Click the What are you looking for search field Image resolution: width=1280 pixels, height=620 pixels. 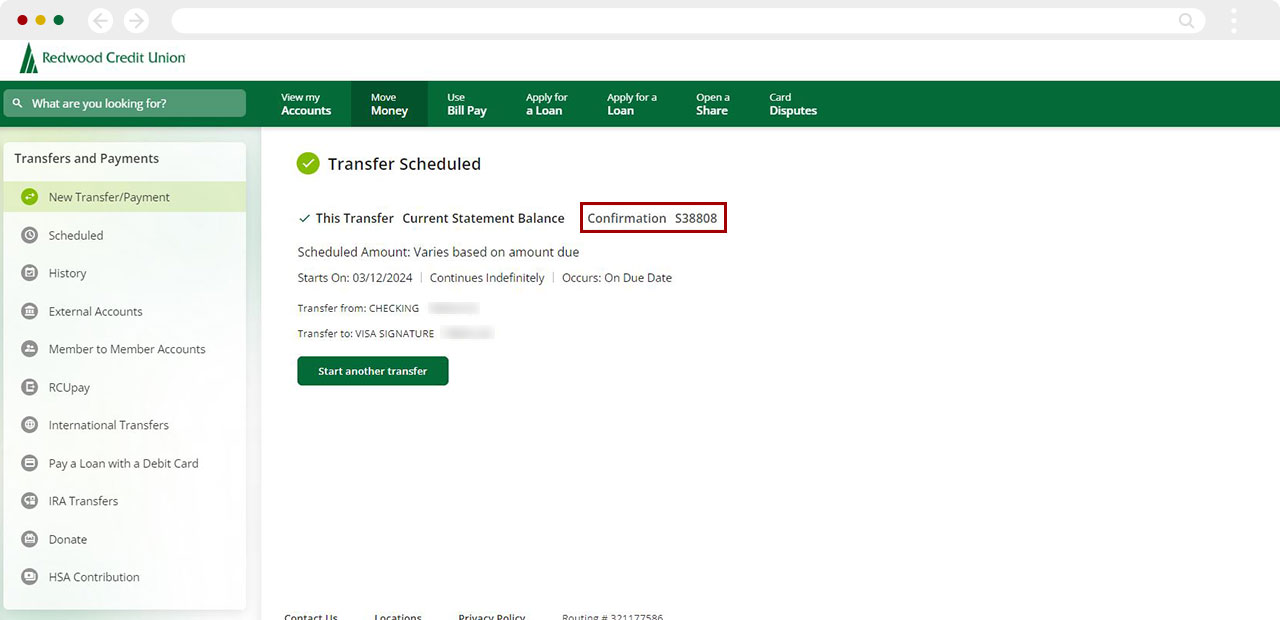(124, 103)
